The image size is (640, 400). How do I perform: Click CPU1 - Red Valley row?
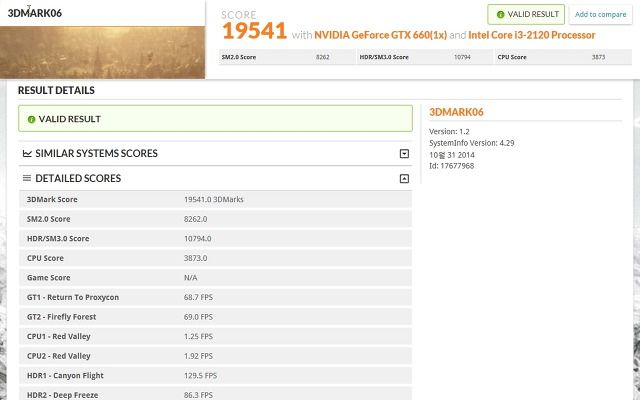[215, 336]
